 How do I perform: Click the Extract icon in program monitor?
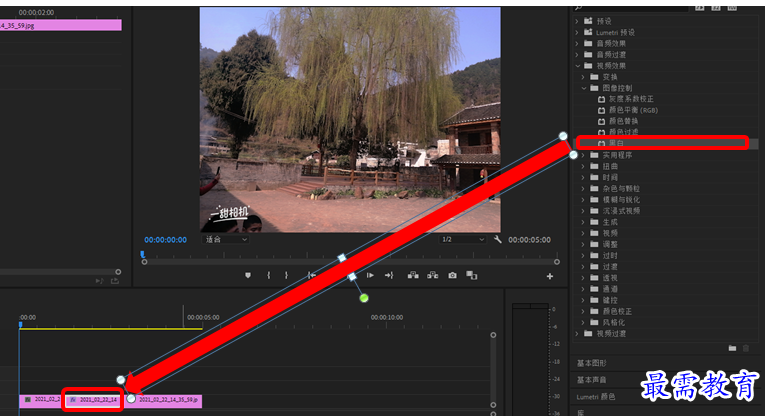[432, 276]
